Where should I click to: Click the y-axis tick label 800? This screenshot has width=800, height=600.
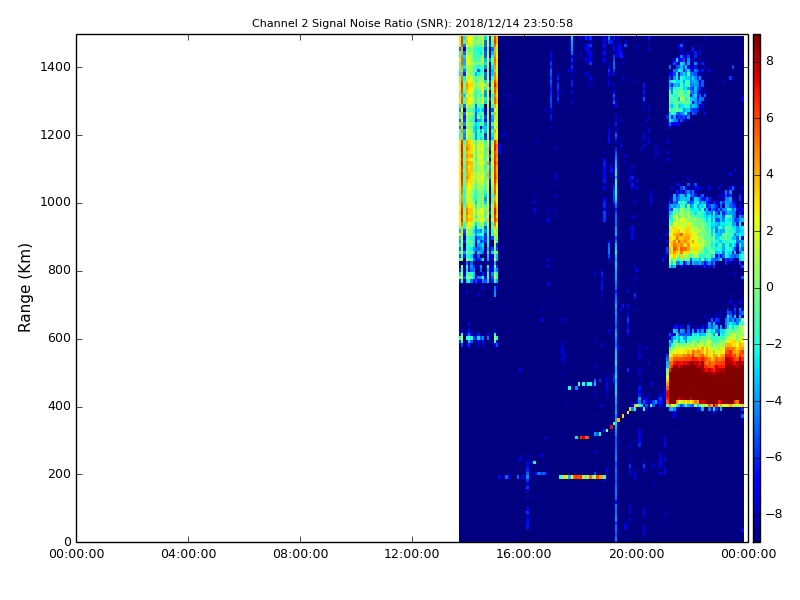point(59,270)
